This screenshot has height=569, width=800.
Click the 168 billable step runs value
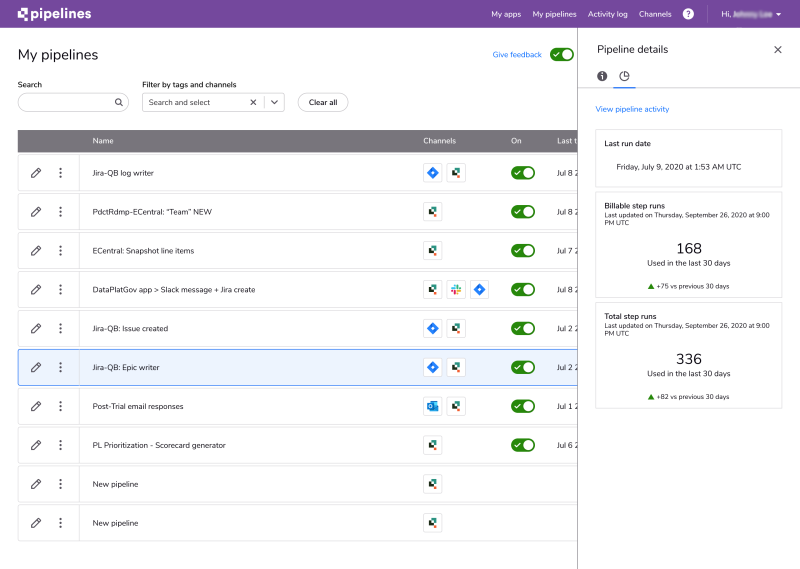(689, 249)
